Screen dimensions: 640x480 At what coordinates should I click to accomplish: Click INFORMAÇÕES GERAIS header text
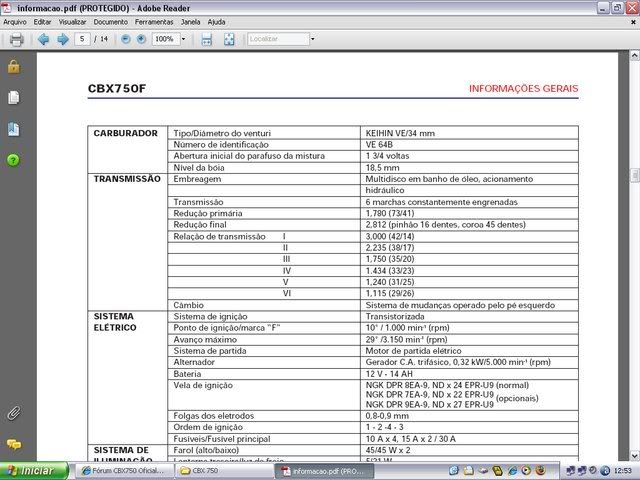click(523, 89)
